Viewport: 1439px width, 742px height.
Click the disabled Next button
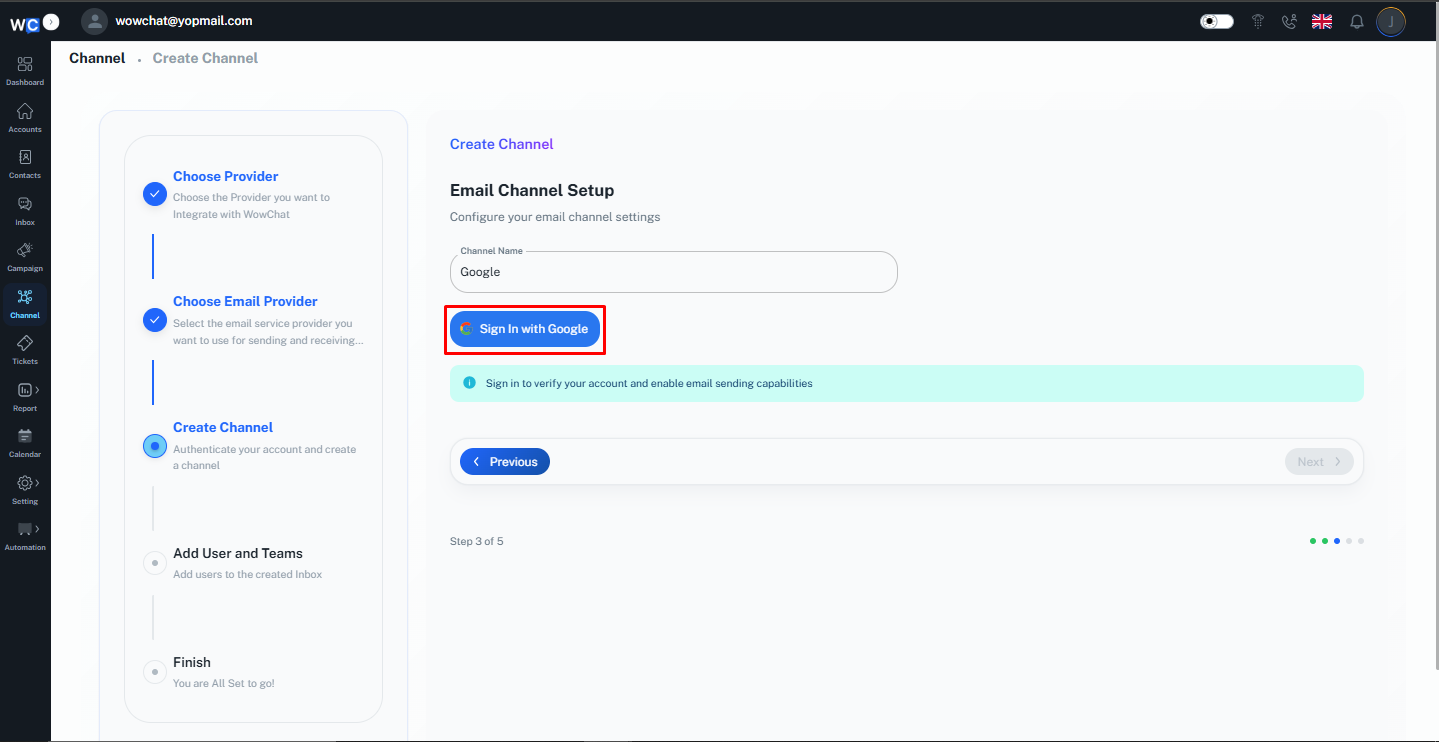pos(1319,462)
